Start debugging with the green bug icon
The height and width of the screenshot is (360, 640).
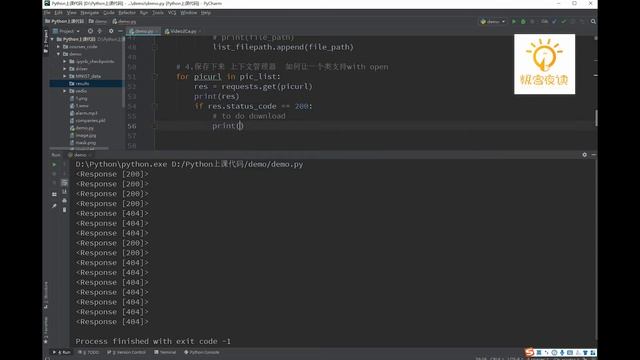(523, 21)
